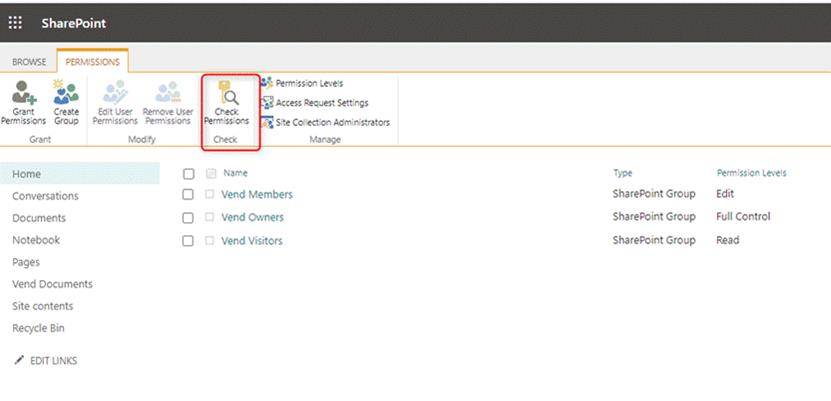The height and width of the screenshot is (401, 831).
Task: Toggle the select-all checkbox in the header
Action: click(x=188, y=174)
